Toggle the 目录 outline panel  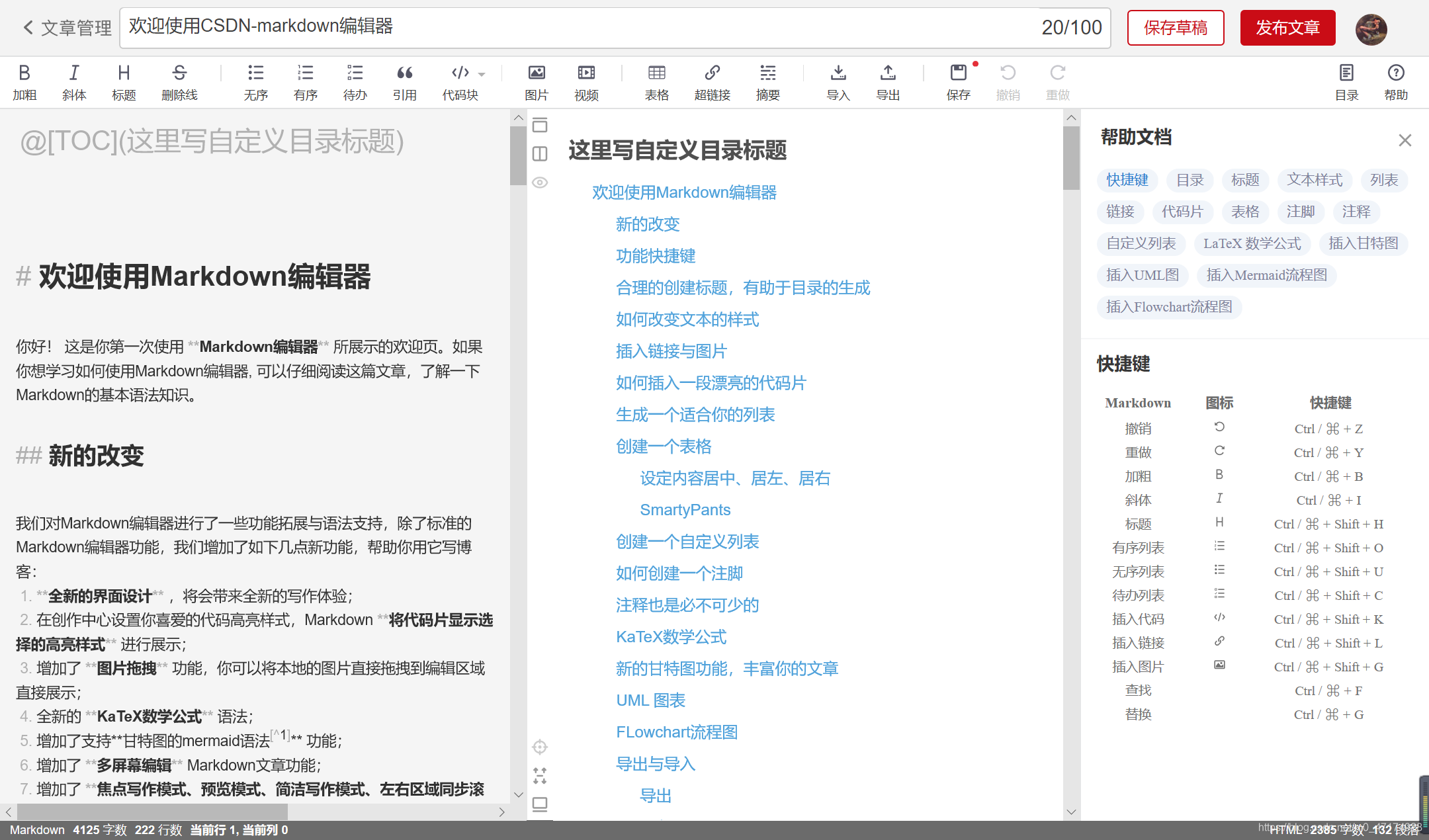(x=1346, y=82)
